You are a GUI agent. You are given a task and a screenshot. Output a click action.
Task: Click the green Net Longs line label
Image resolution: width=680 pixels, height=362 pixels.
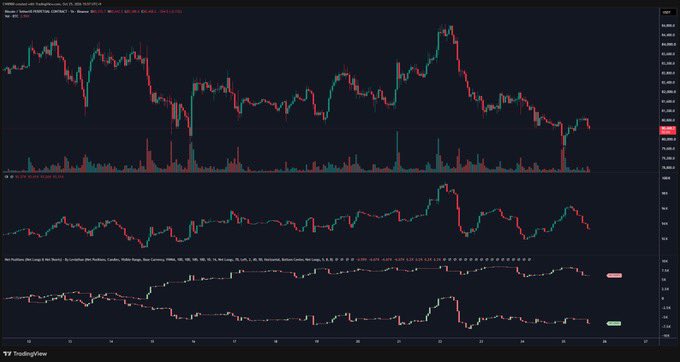coord(615,323)
